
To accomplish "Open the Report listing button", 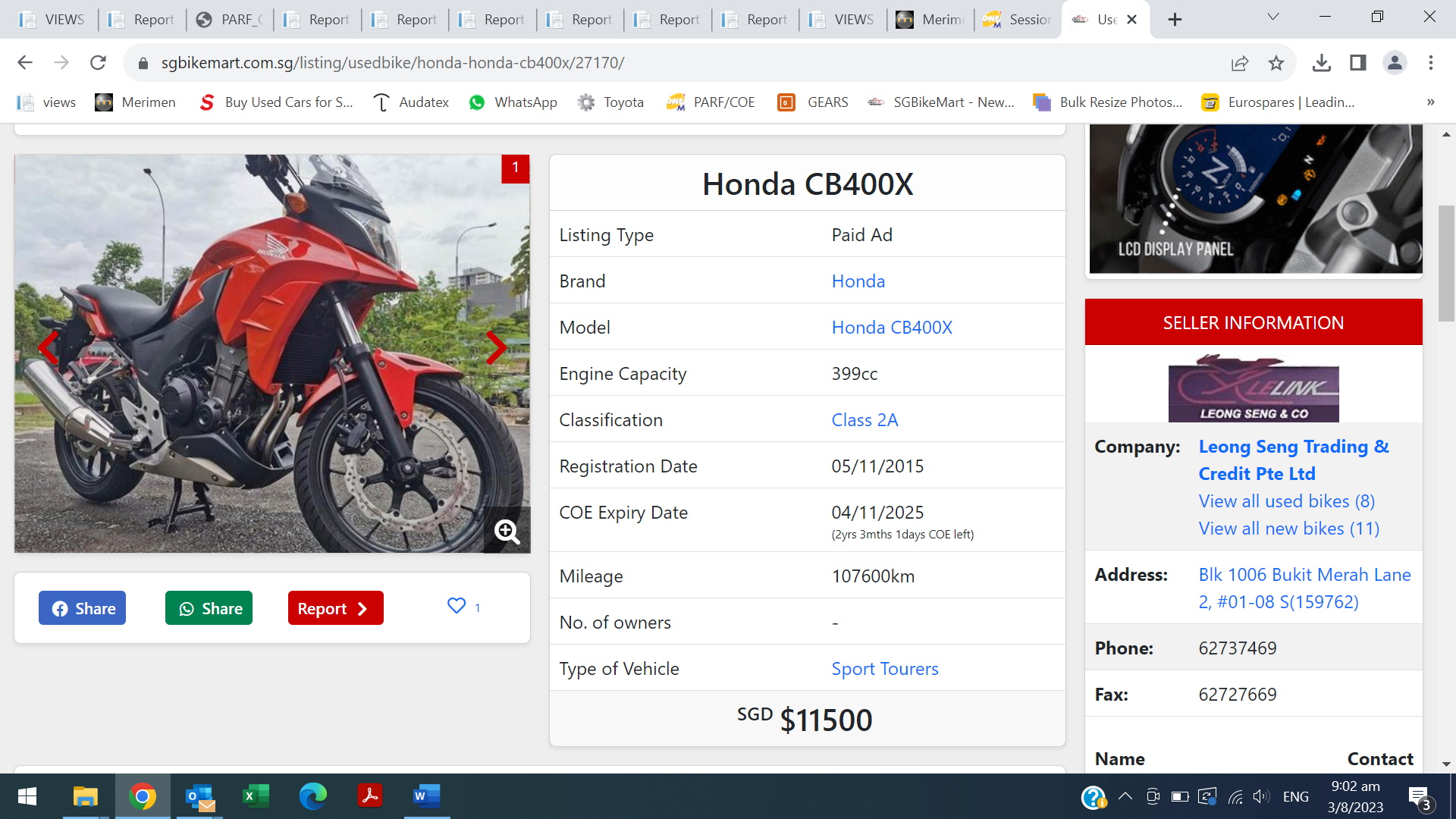I will [335, 608].
